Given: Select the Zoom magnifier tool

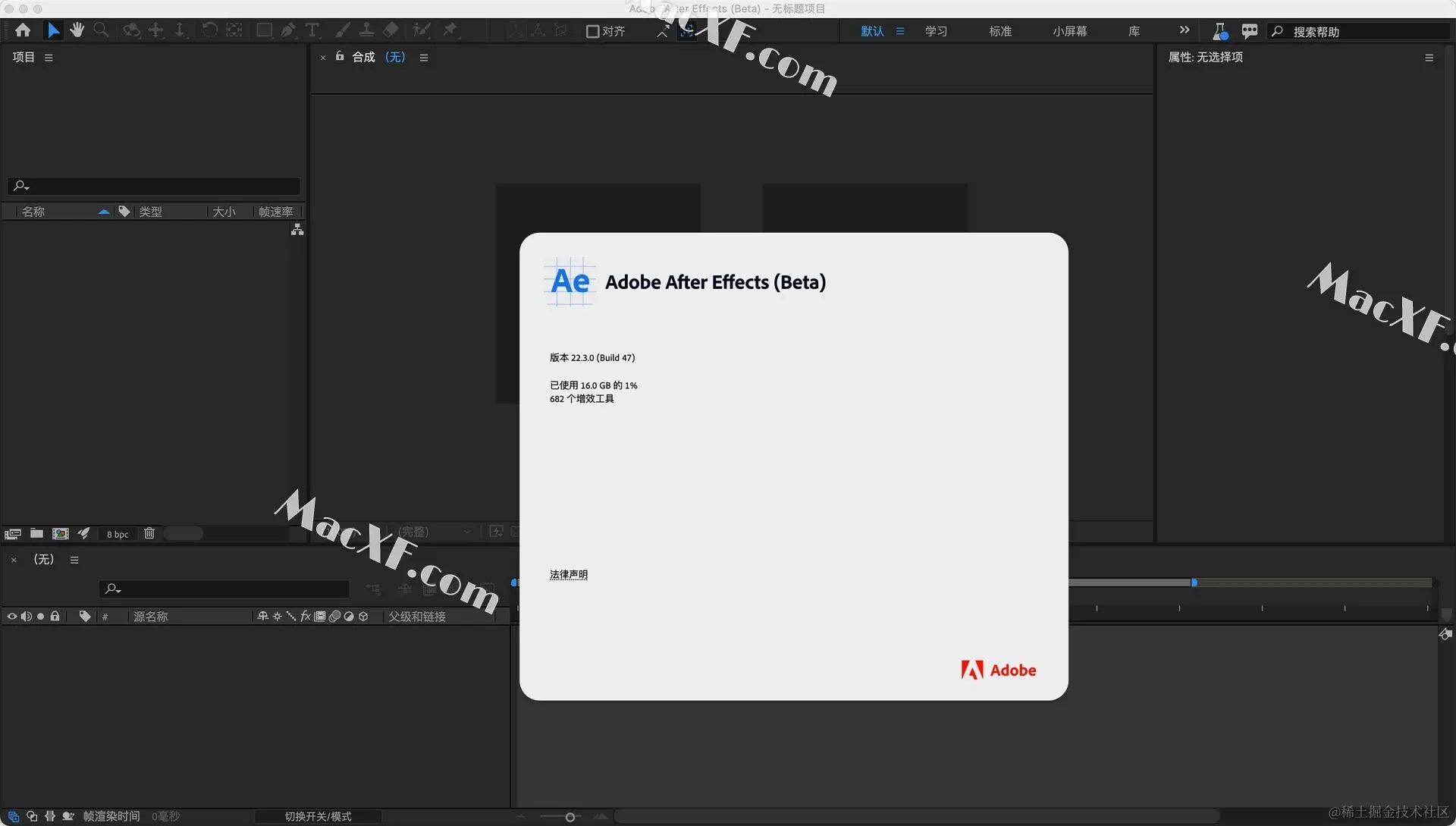Looking at the screenshot, I should click(101, 30).
